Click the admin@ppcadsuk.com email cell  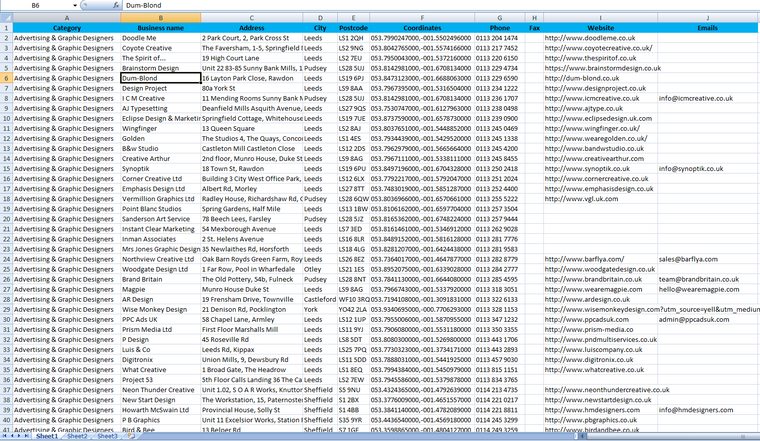[708, 319]
